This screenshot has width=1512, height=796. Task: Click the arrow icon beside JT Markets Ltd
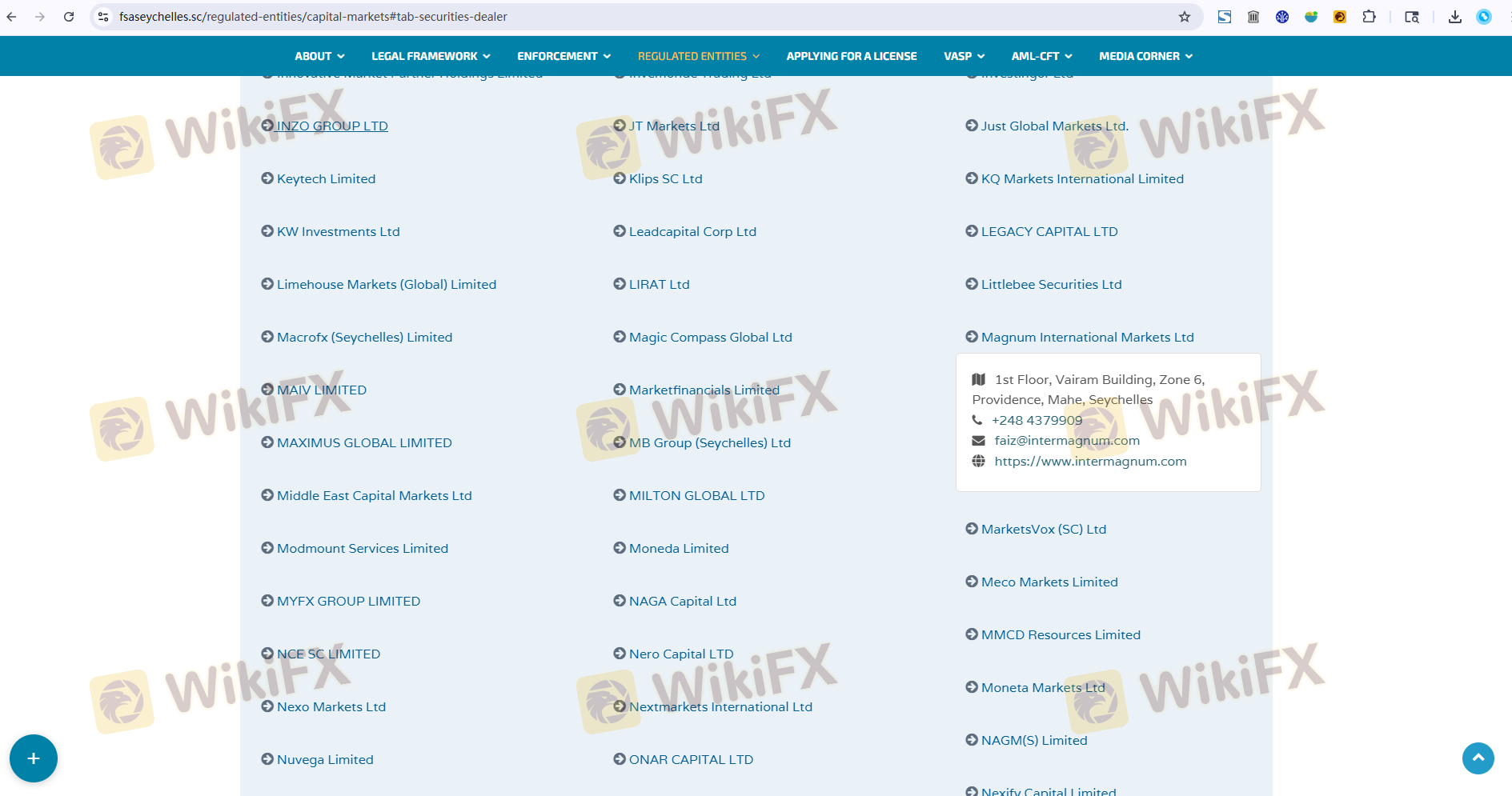[620, 126]
